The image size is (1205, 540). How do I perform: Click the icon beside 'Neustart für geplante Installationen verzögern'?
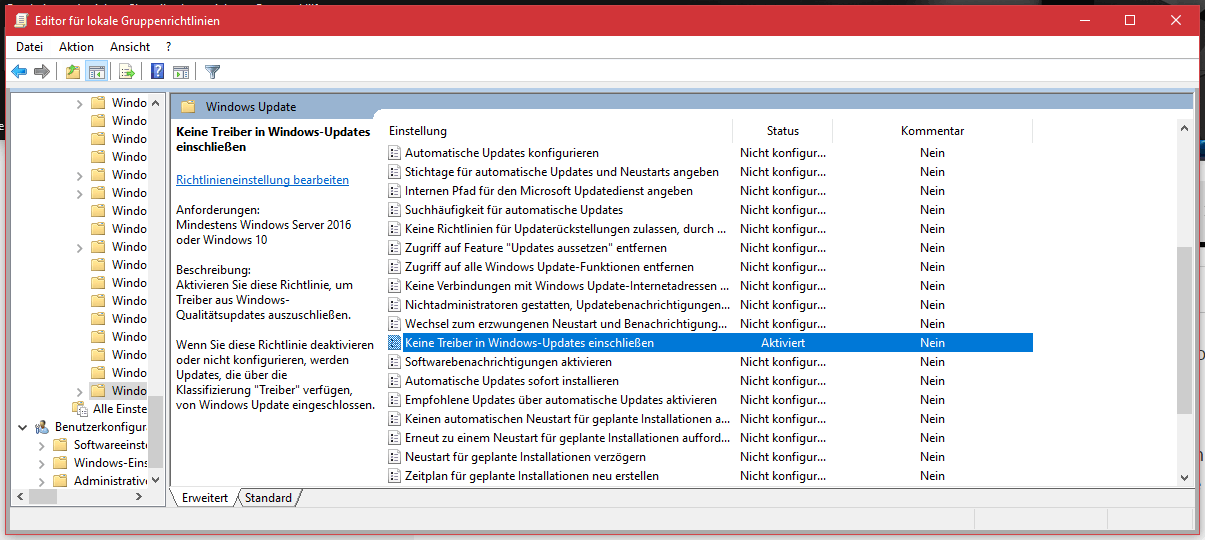394,457
